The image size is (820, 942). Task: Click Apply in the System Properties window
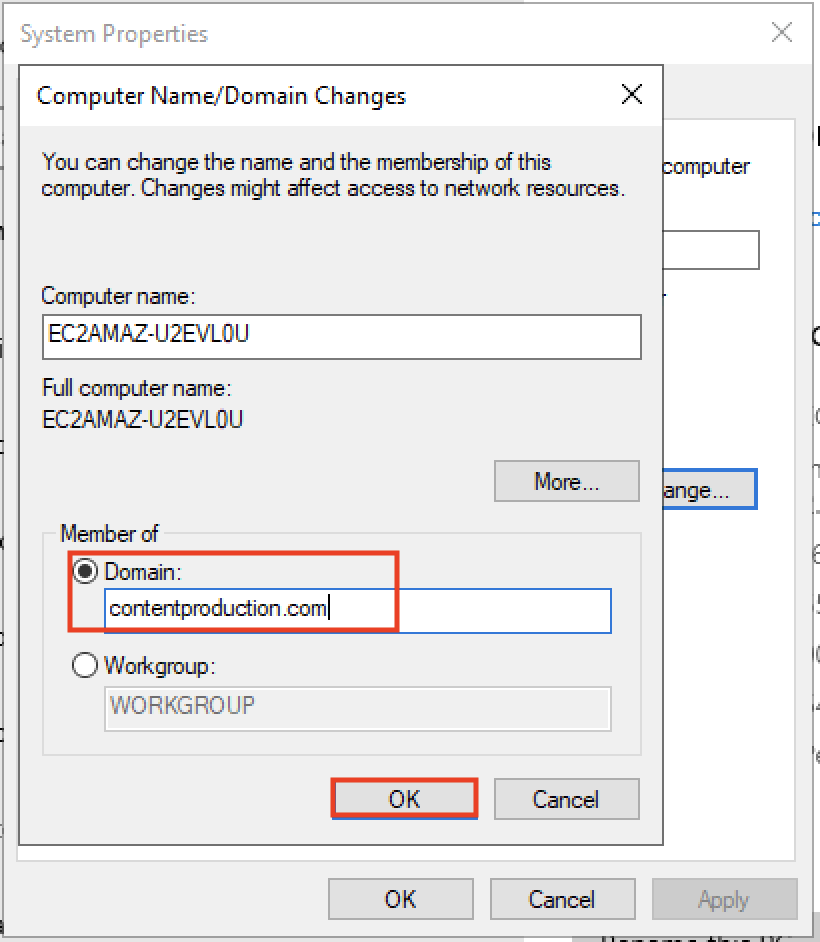tap(724, 899)
